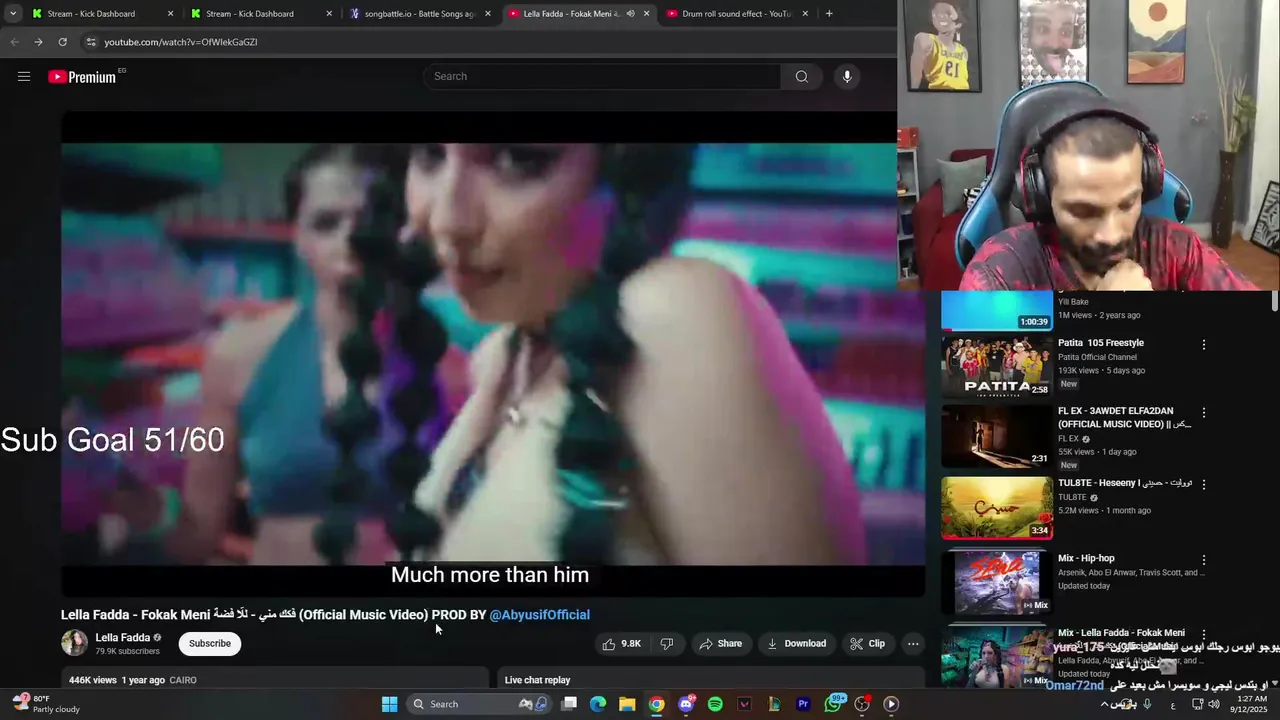Share the Fokak Meni video
The height and width of the screenshot is (720, 1280).
721,644
